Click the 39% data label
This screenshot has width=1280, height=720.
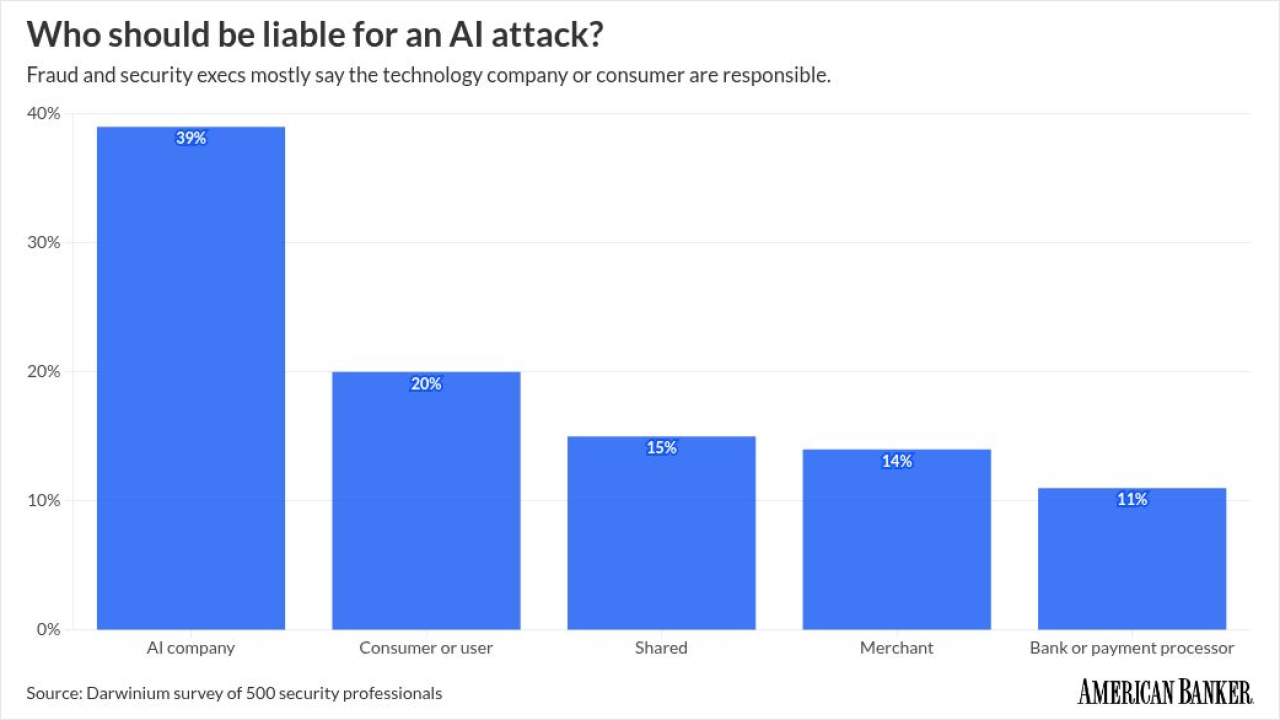click(191, 139)
